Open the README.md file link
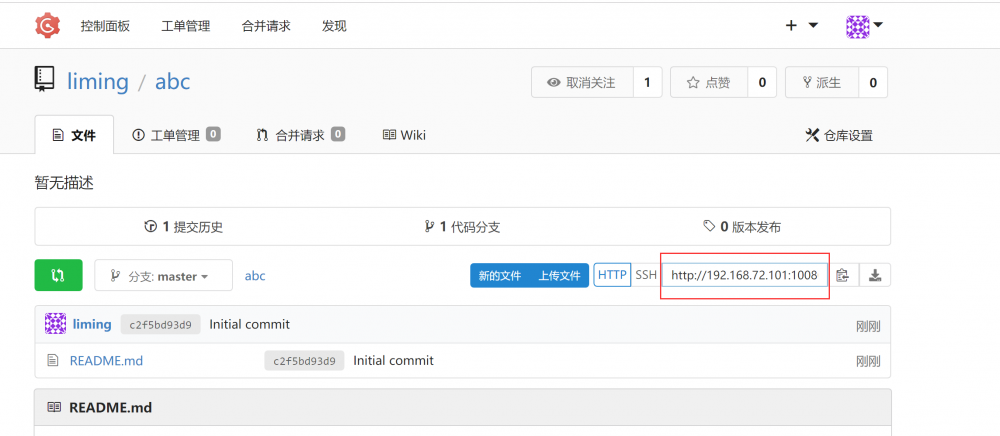Image resolution: width=1000 pixels, height=436 pixels. point(107,361)
